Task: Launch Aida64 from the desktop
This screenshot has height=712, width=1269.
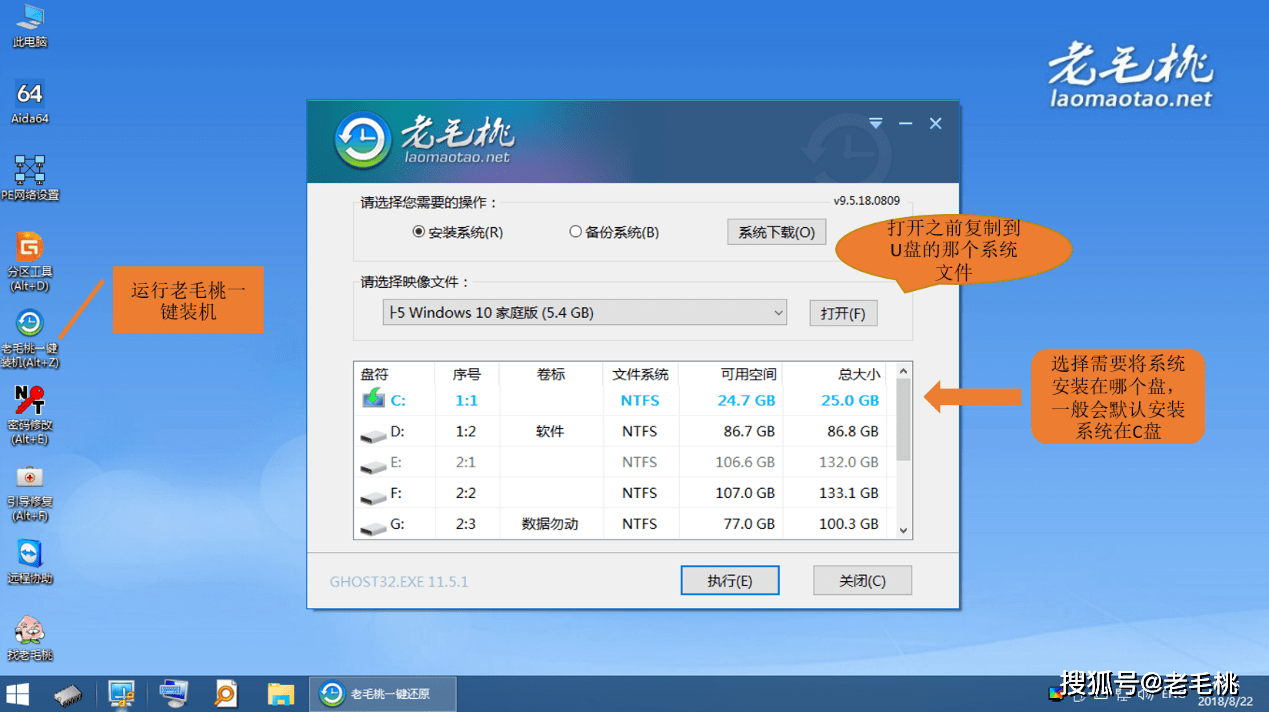Action: (x=29, y=100)
